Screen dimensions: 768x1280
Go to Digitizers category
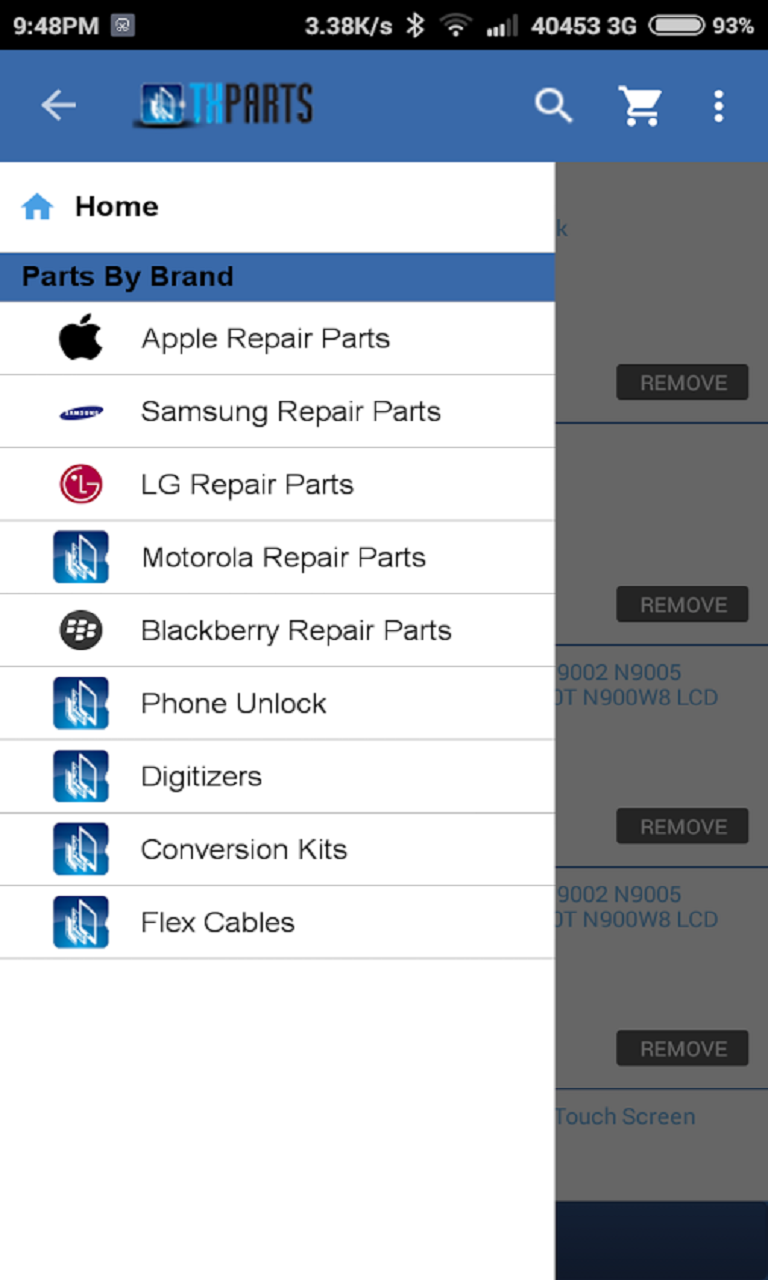201,777
